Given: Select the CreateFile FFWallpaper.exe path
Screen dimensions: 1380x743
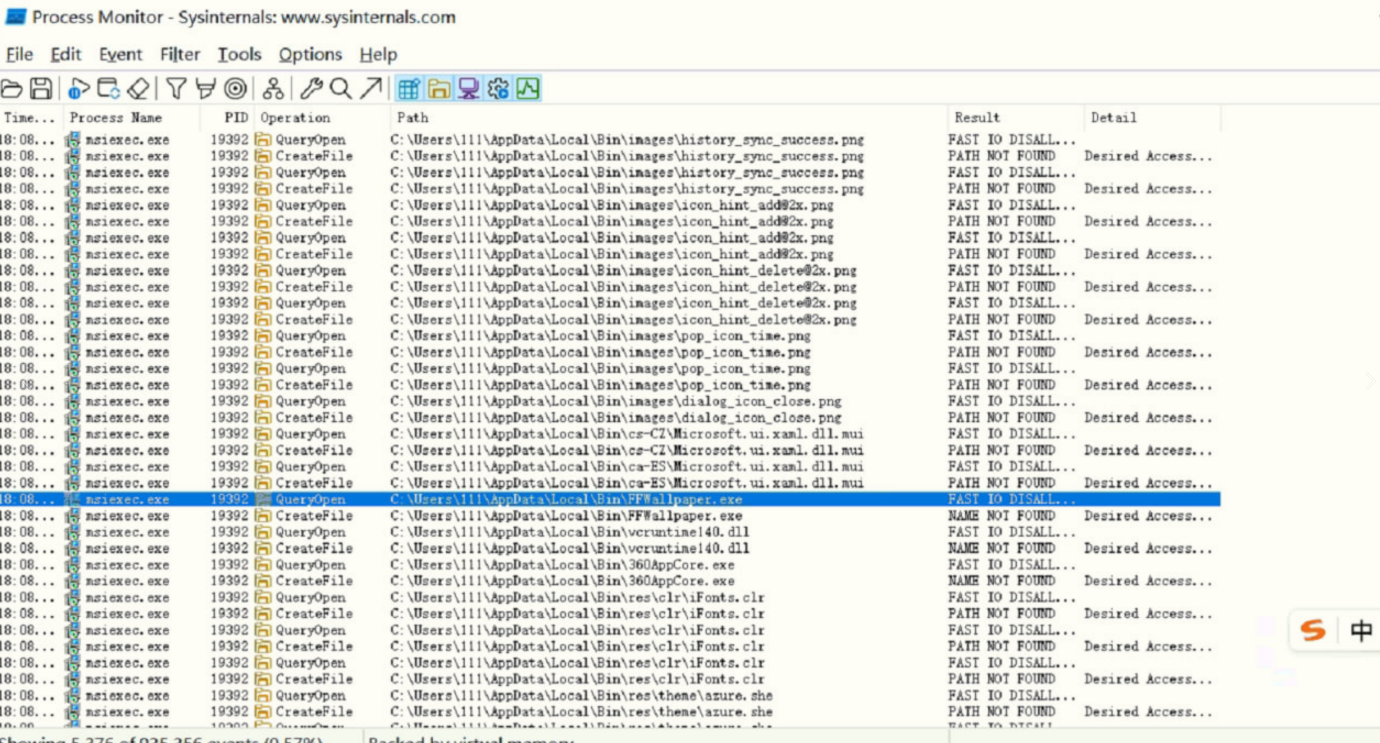Looking at the screenshot, I should 566,516.
